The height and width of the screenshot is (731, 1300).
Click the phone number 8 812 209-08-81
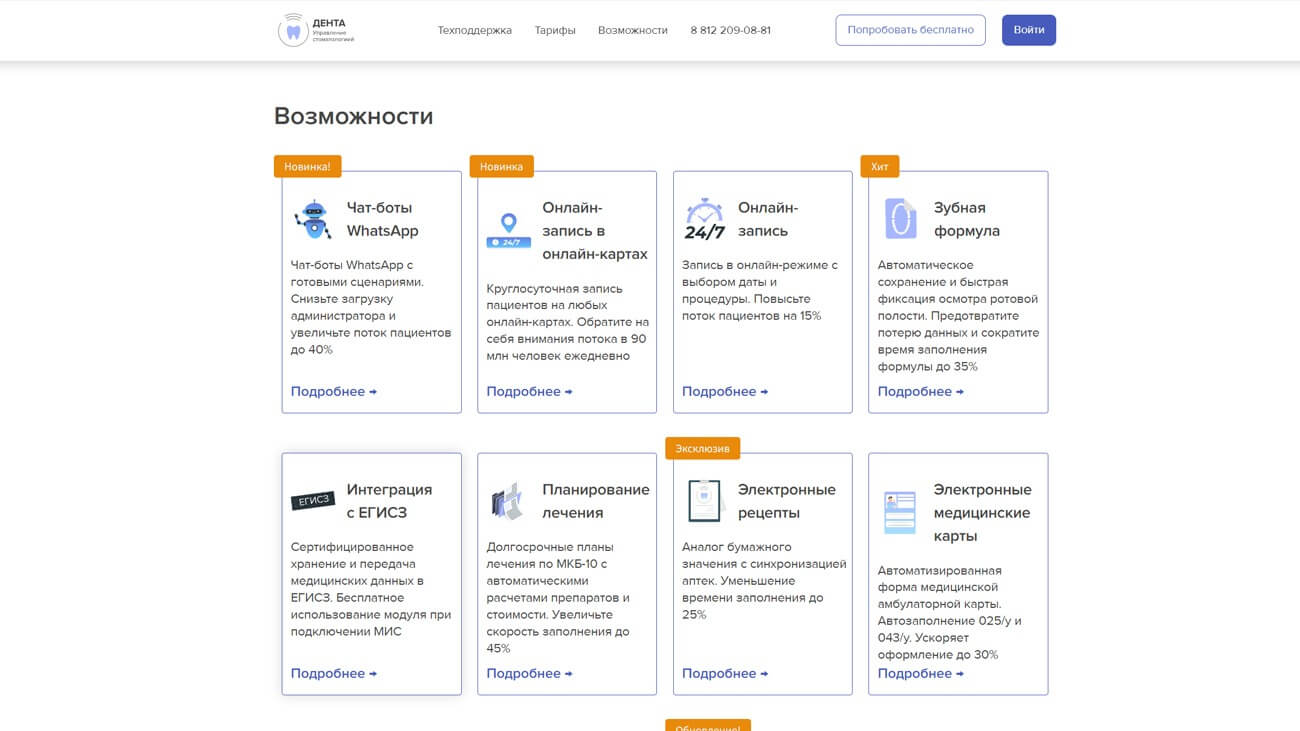tap(730, 30)
